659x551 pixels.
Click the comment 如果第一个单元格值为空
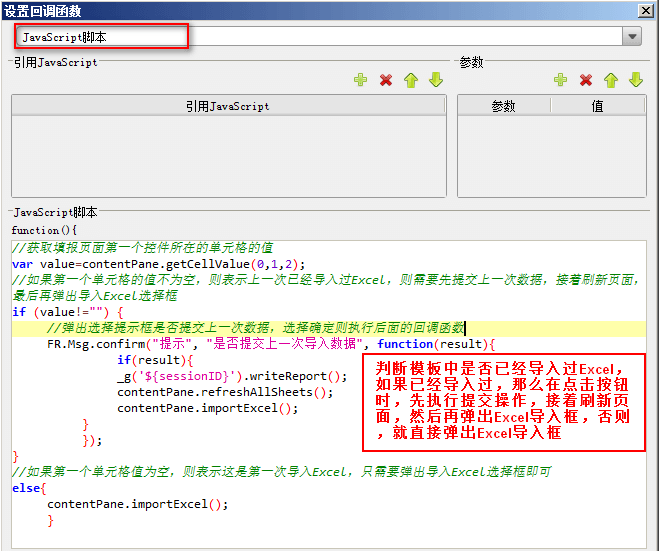282,472
